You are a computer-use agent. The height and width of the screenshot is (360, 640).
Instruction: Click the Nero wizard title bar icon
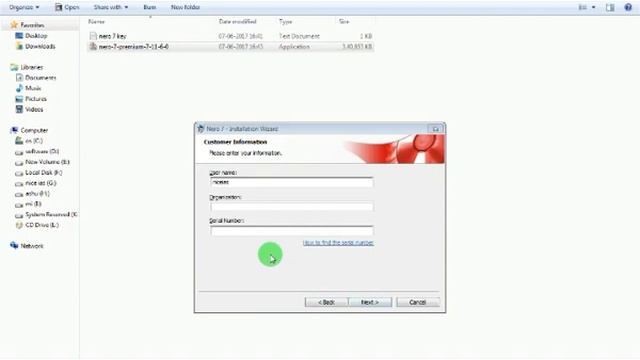(200, 129)
